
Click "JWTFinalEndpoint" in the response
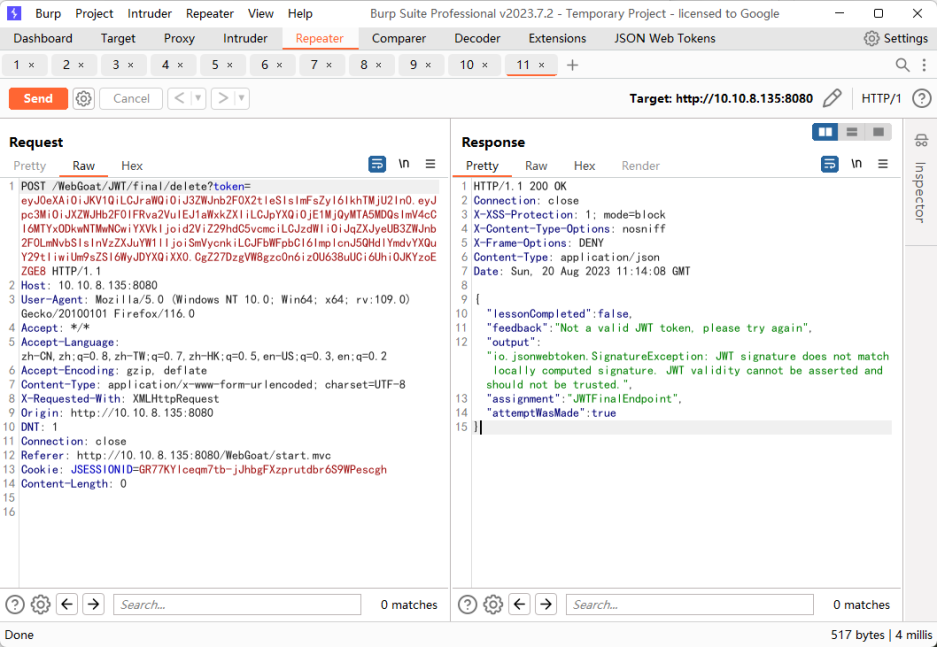point(624,399)
